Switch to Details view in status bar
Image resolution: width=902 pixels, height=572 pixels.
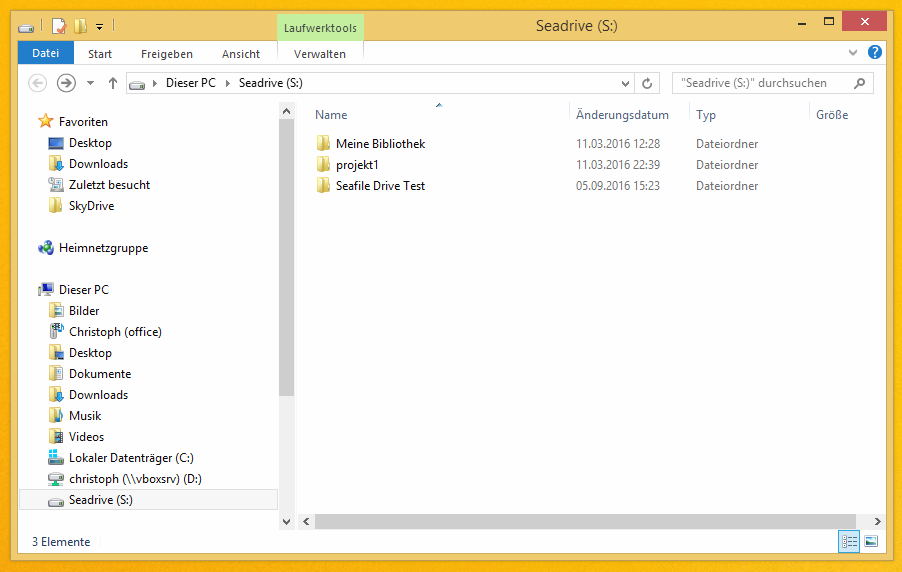pos(849,542)
